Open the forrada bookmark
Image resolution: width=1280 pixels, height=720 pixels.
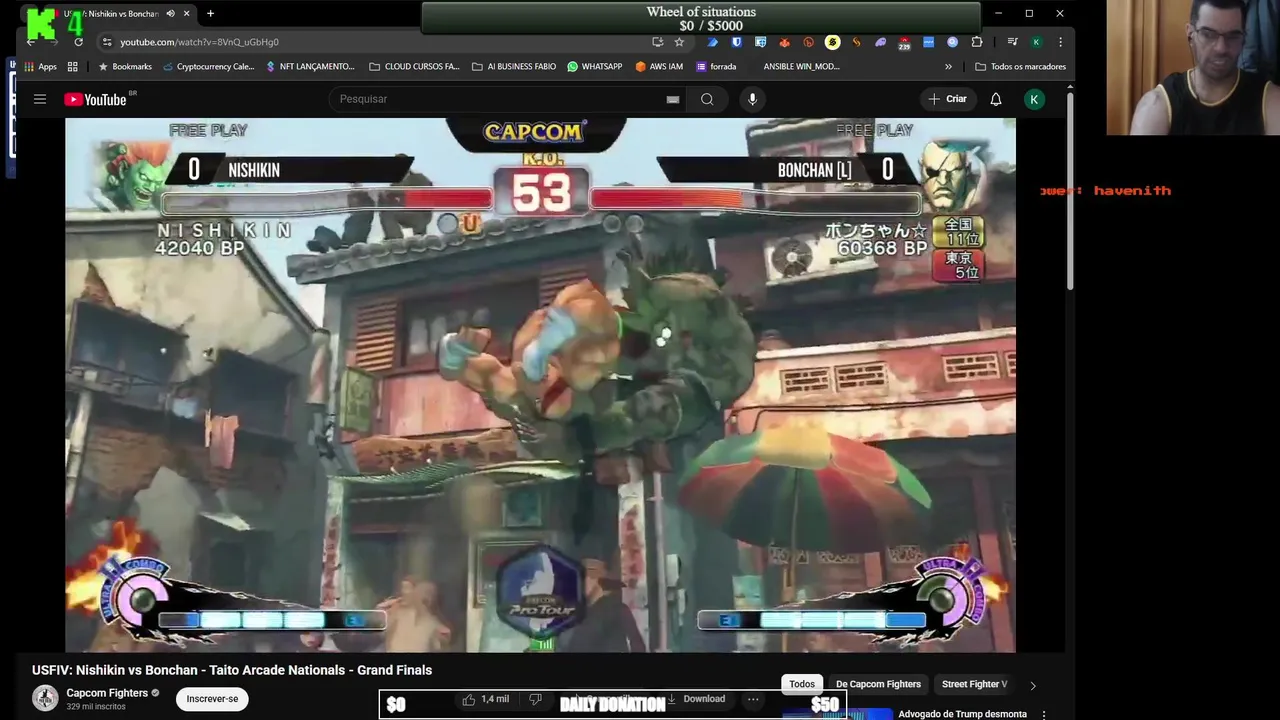(716, 67)
